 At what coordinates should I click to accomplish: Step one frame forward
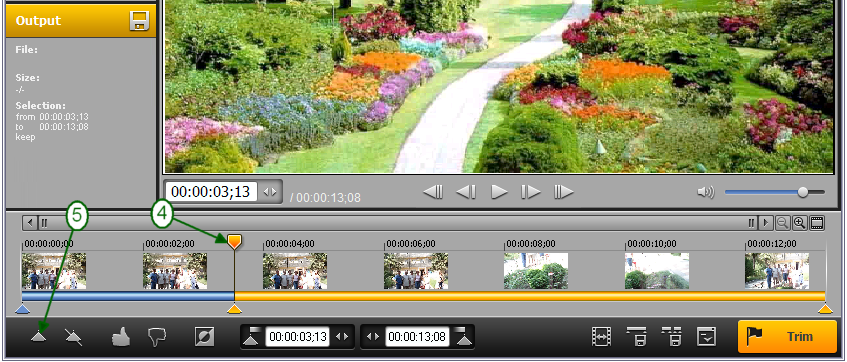530,192
